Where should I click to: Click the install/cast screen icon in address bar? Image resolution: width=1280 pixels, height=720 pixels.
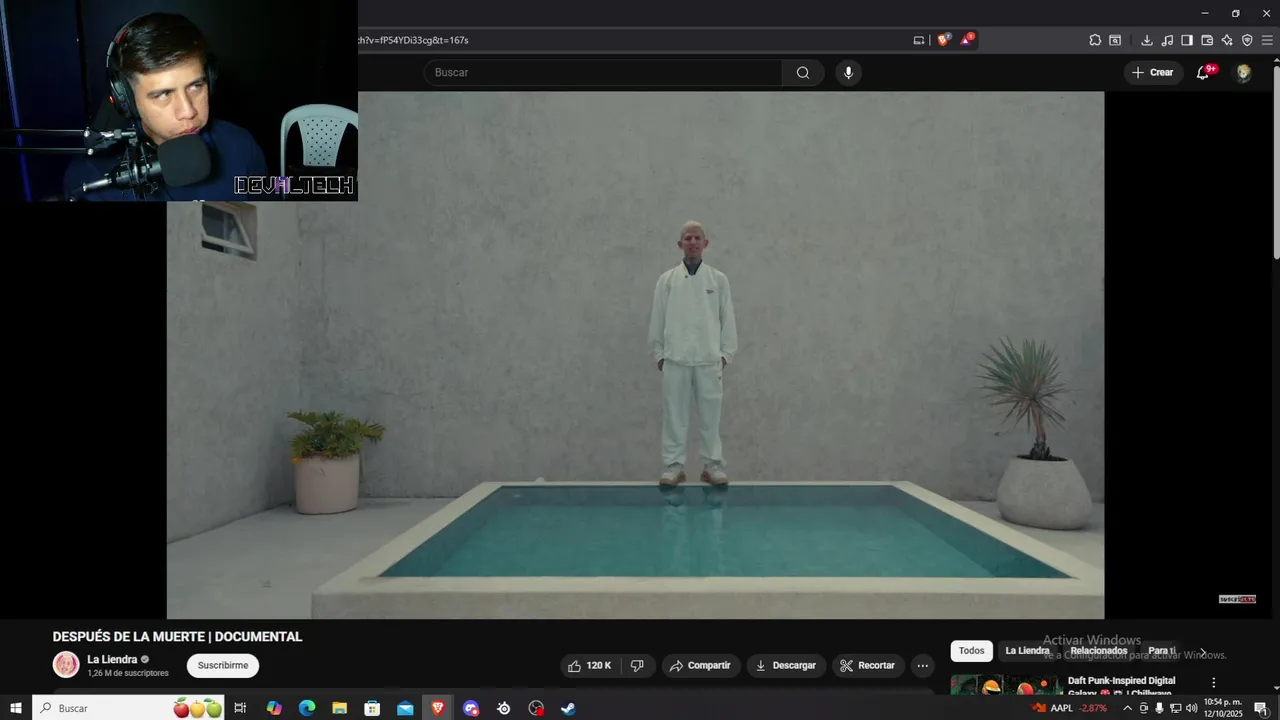click(919, 40)
